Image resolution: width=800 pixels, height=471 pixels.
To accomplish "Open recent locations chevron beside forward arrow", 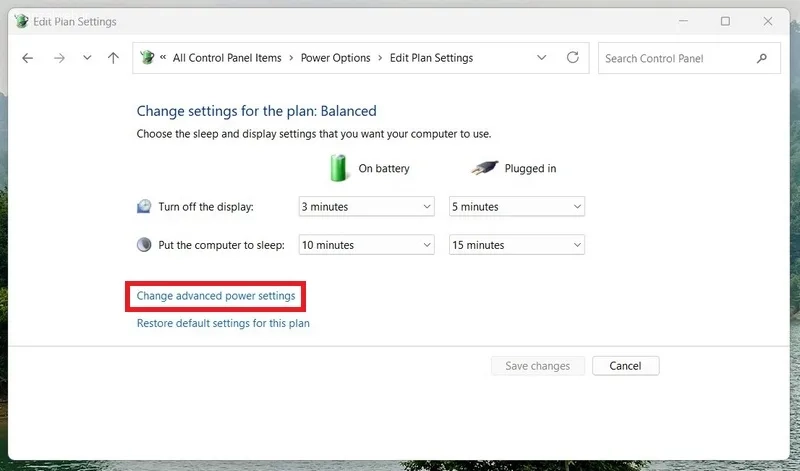I will 87,58.
